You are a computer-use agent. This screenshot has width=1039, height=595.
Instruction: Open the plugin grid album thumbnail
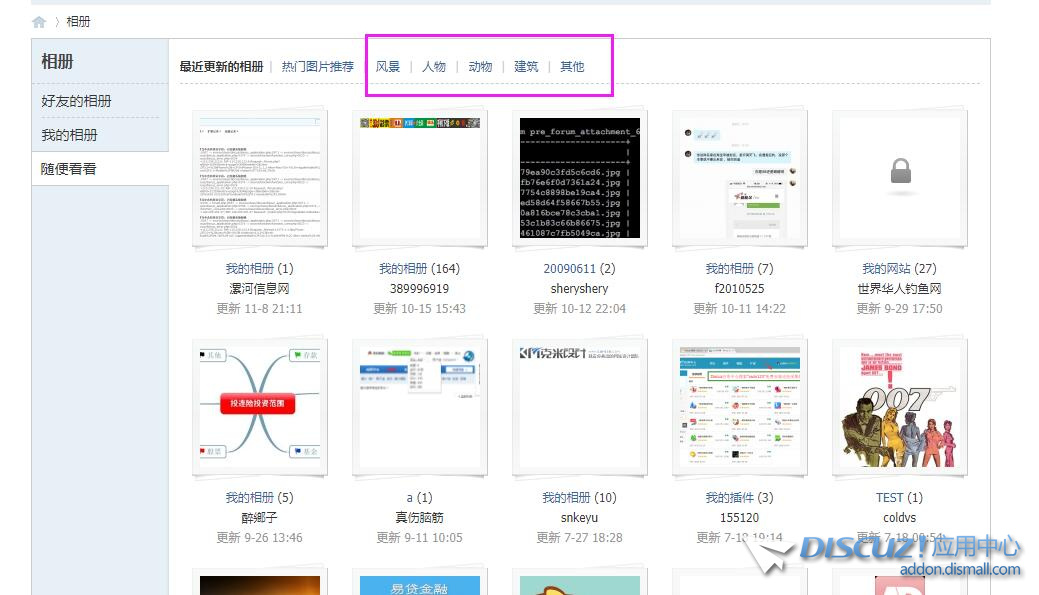point(739,406)
